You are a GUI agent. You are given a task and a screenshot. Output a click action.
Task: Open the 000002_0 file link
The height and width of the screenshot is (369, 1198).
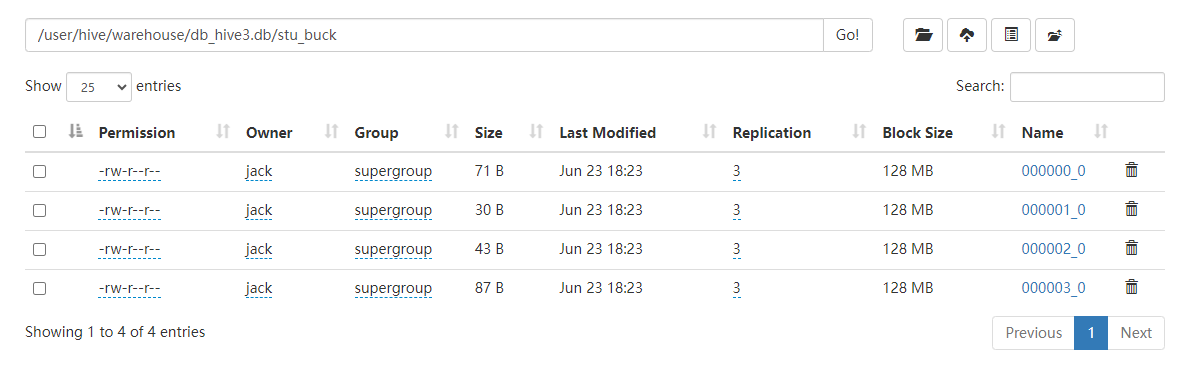[x=1053, y=249]
